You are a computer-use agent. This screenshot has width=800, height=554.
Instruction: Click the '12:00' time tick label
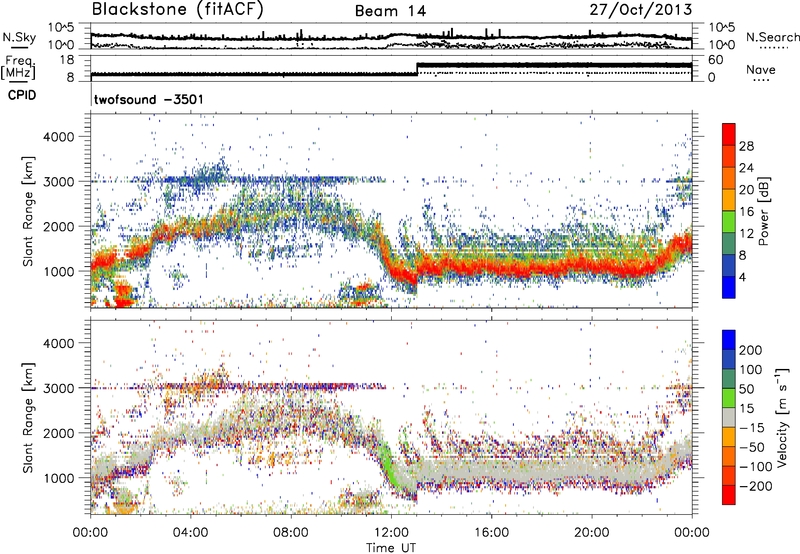pyautogui.click(x=391, y=533)
